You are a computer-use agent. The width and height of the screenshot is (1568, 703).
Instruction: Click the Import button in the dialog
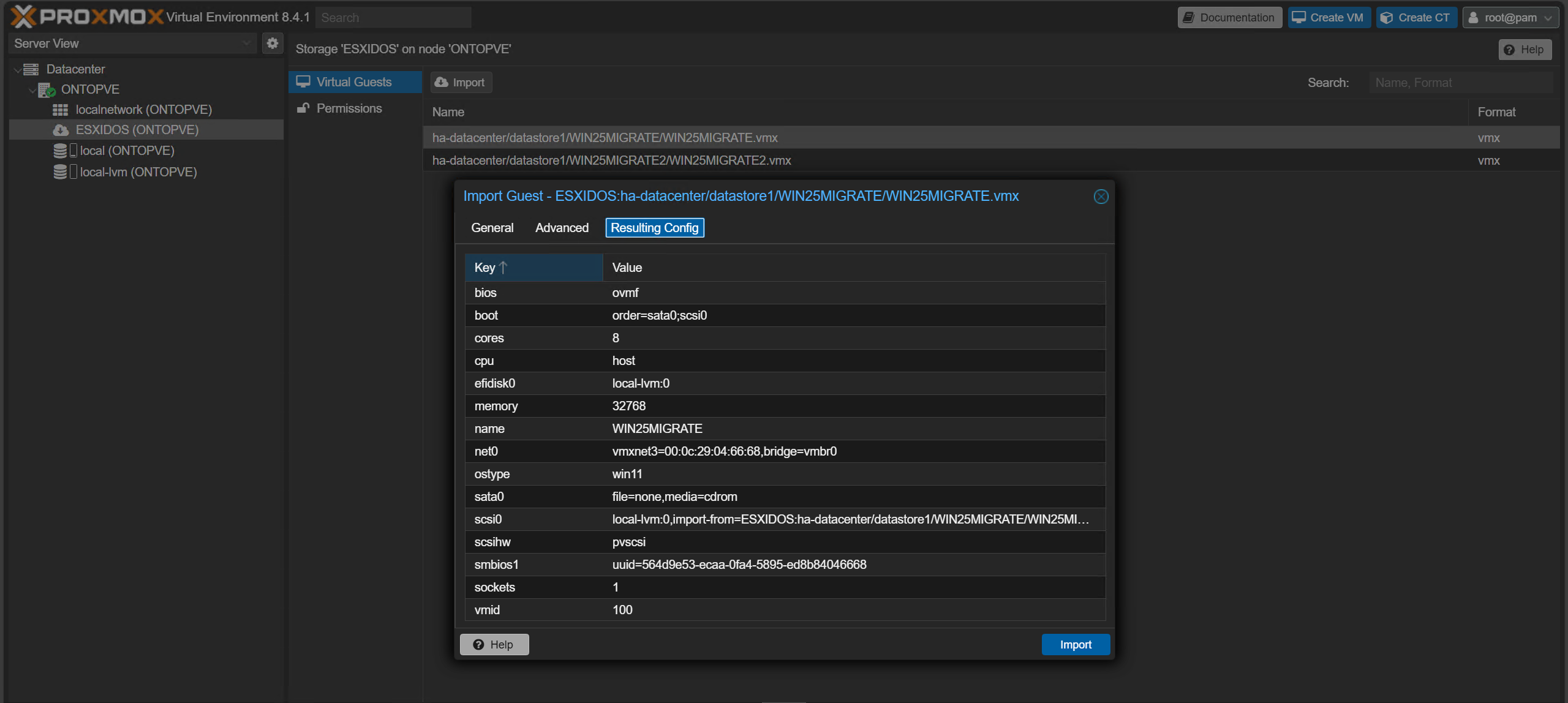click(1076, 644)
